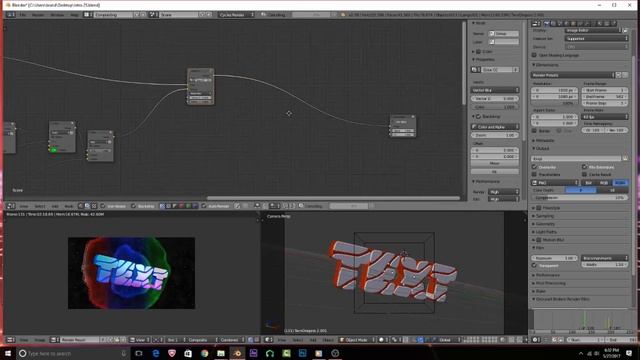640x360 pixels.
Task: Open Blender from the Windows taskbar
Action: click(x=237, y=353)
